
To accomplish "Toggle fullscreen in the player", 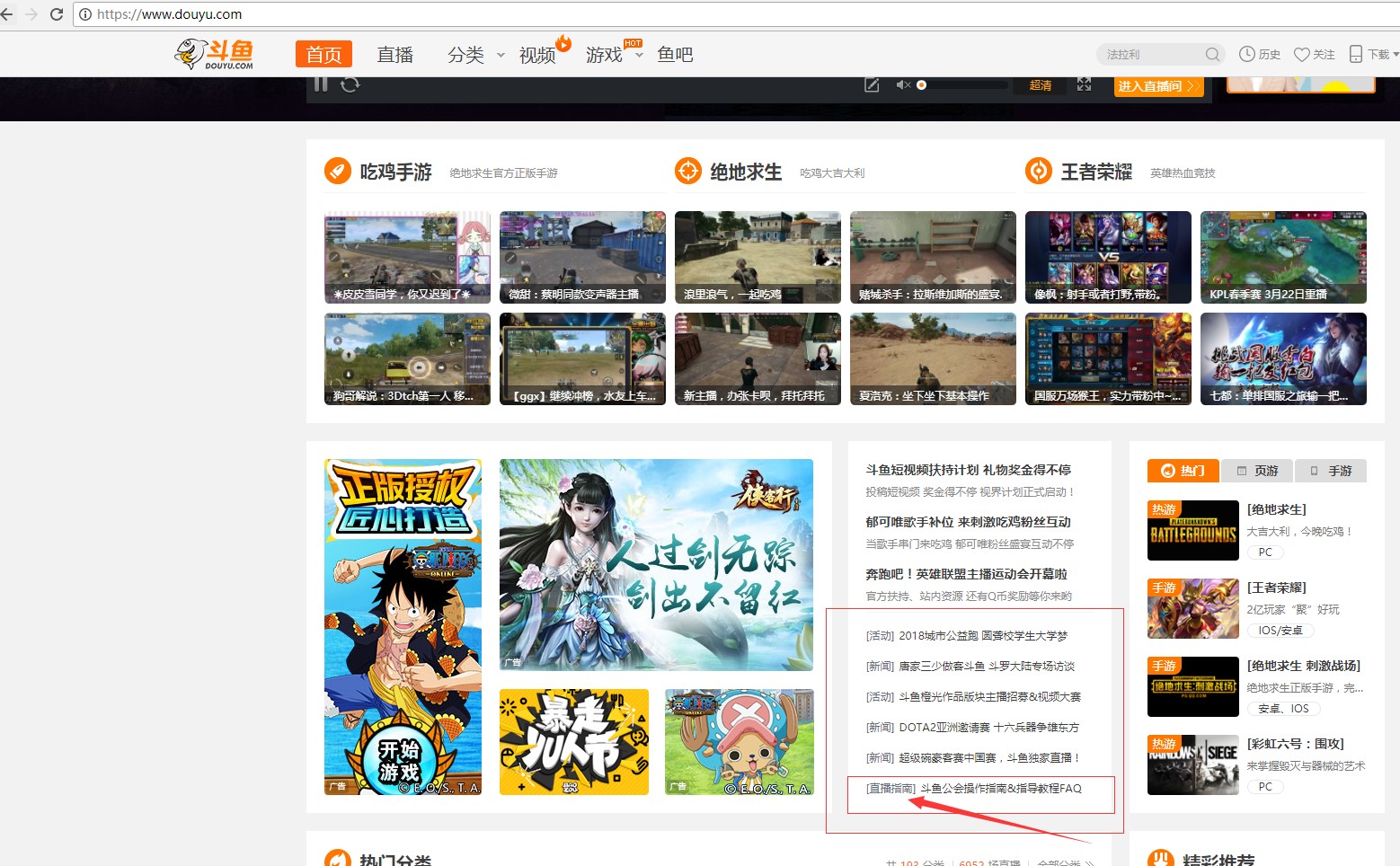I will tap(1085, 85).
